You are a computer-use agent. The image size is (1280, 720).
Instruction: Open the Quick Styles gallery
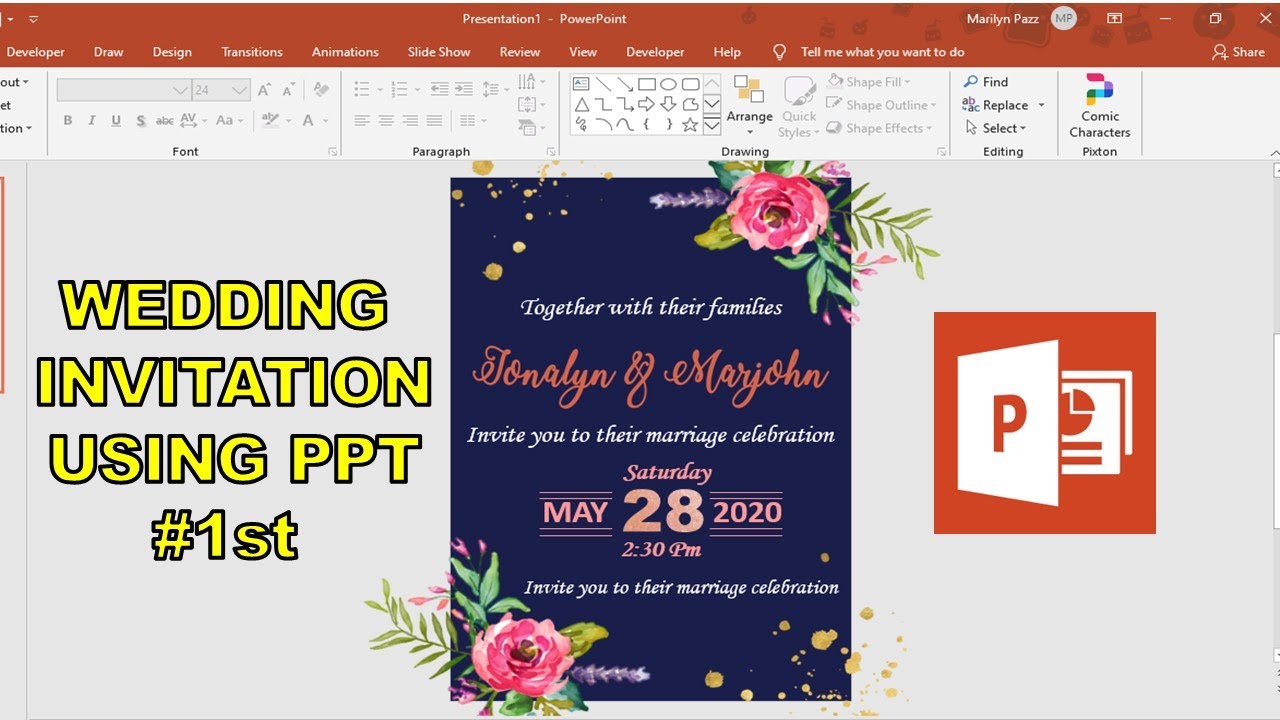798,105
